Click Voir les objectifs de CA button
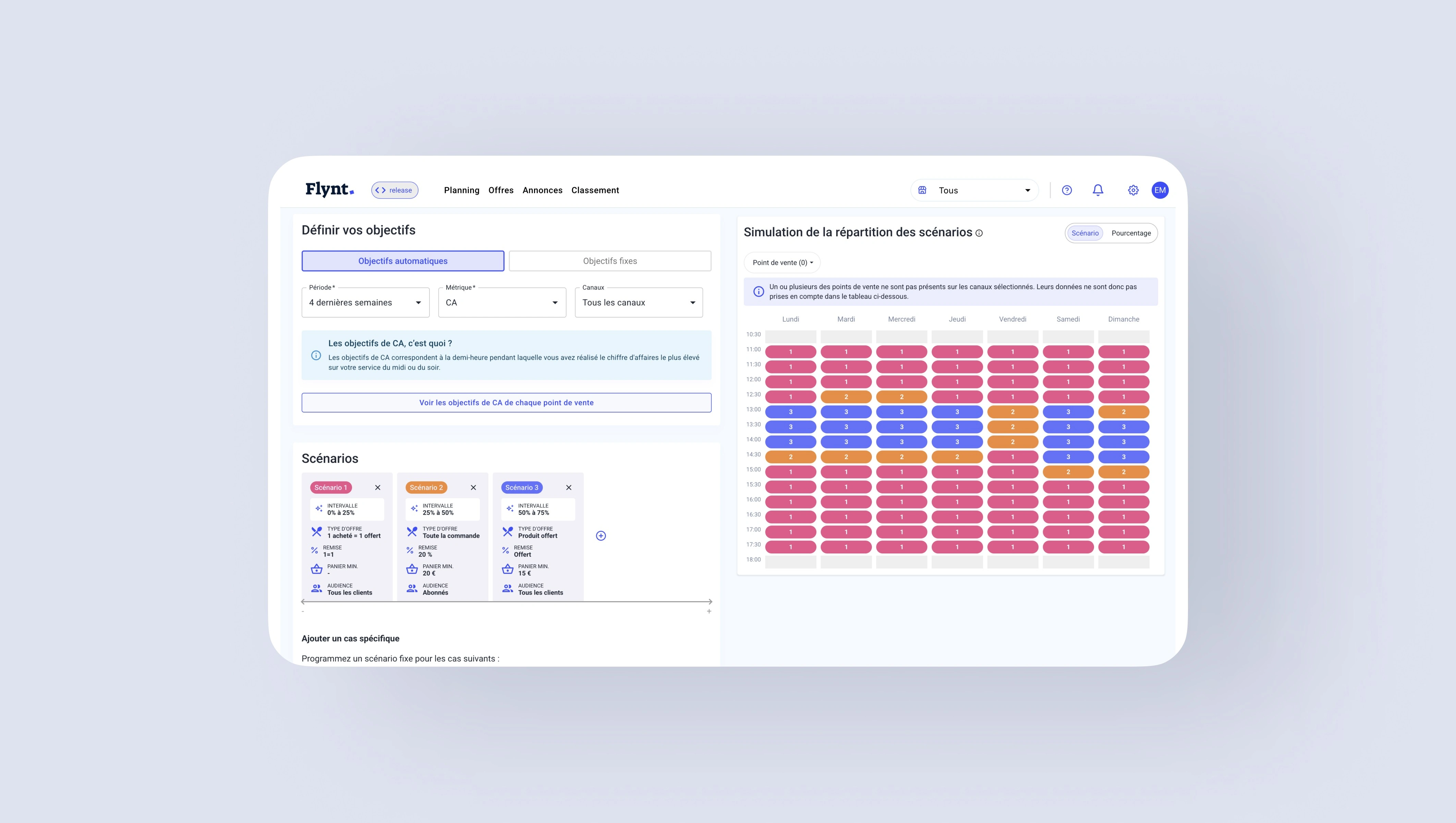 tap(506, 403)
